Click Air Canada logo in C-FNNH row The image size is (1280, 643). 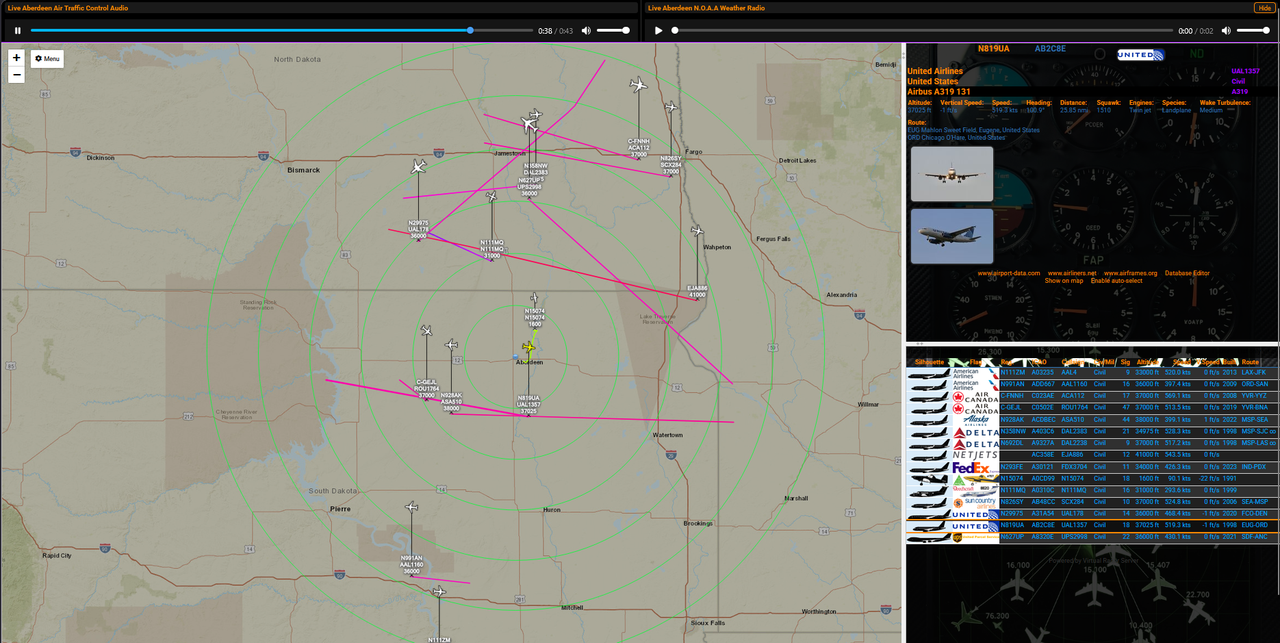975,396
